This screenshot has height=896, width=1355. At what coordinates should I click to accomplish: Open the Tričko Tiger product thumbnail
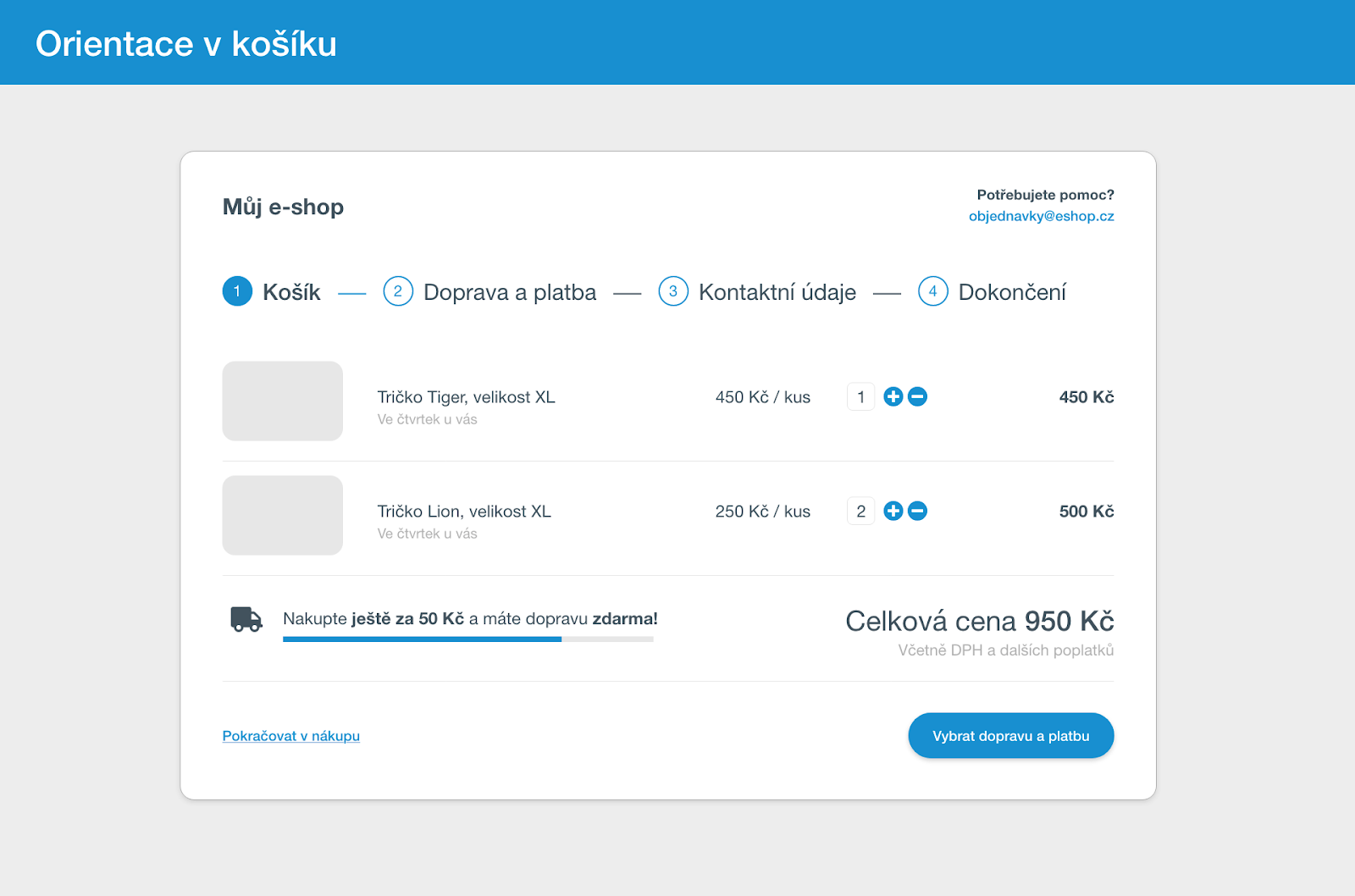coord(283,401)
